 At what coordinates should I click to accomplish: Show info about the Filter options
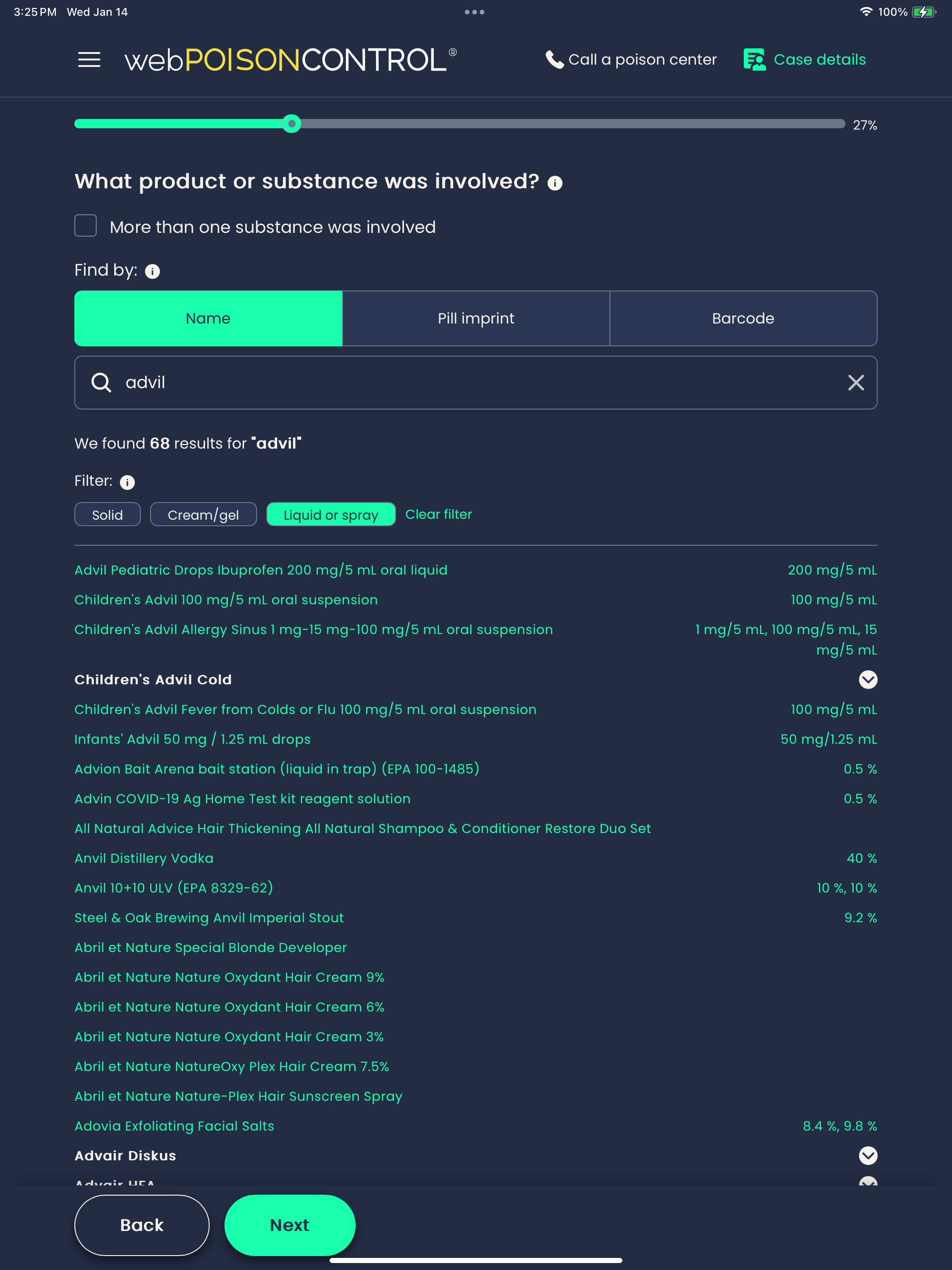tap(127, 482)
